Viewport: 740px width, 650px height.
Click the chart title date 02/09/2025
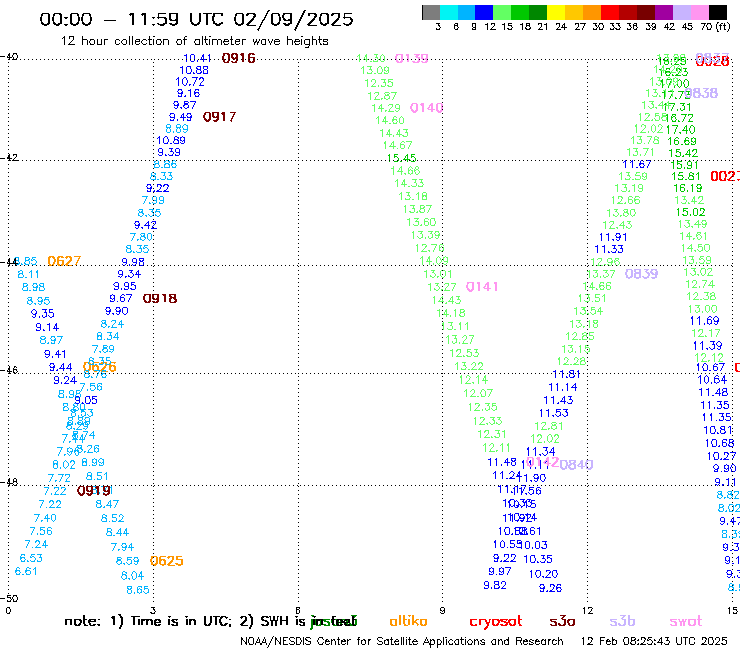click(293, 19)
